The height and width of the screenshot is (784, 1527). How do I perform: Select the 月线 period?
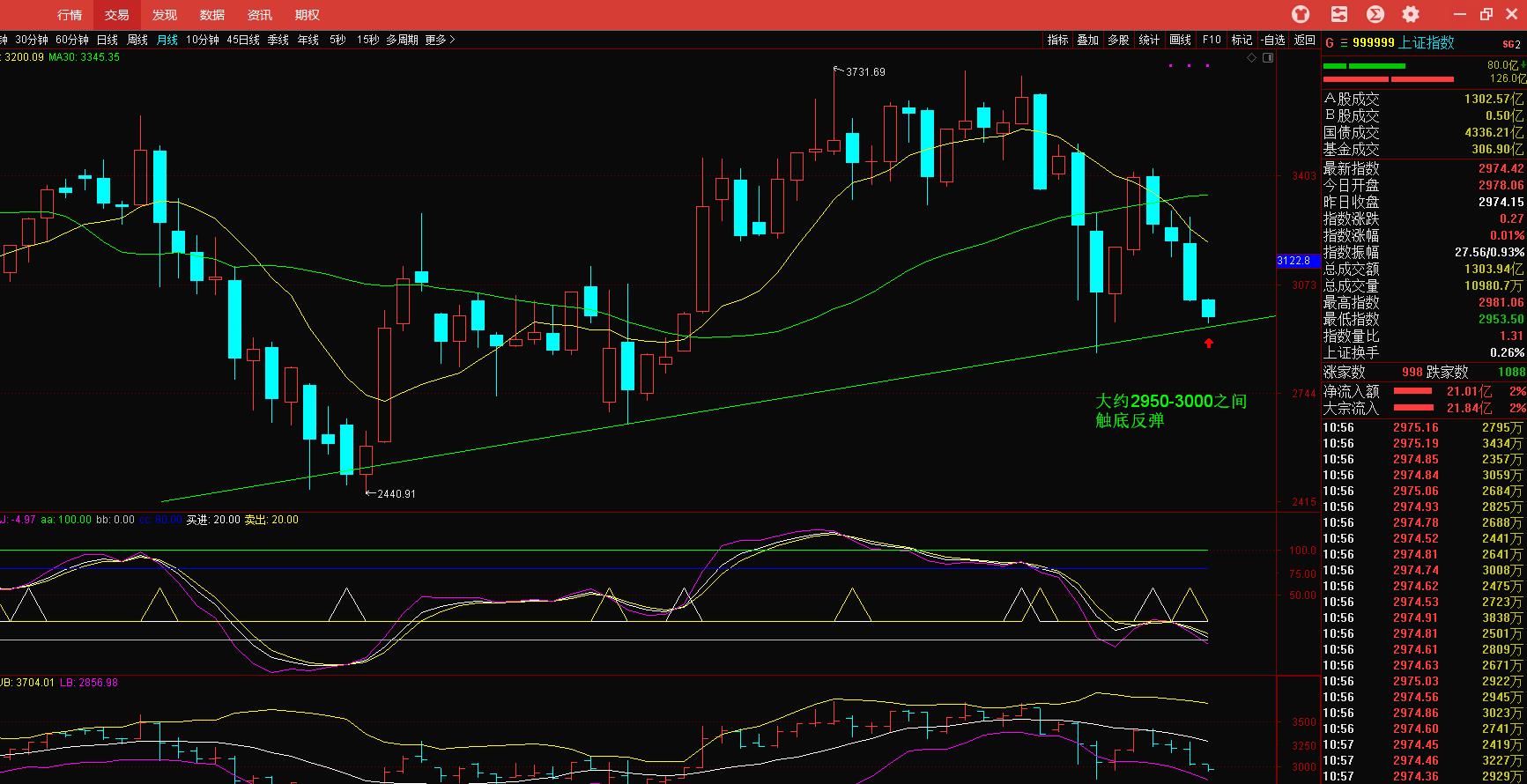[x=167, y=40]
